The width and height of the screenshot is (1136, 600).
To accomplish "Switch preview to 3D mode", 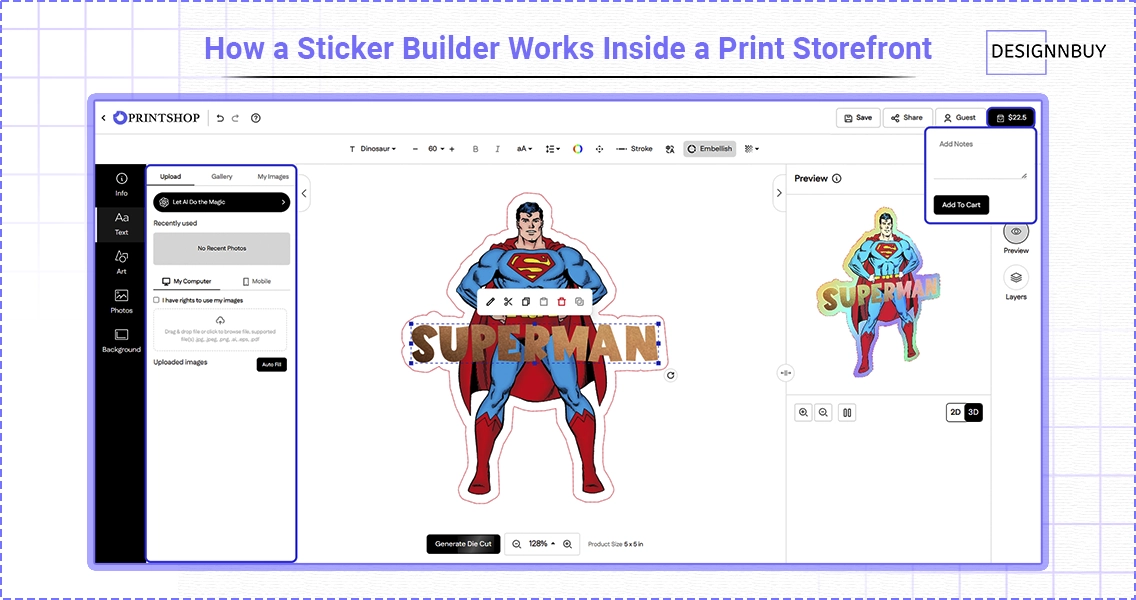I will [x=974, y=412].
